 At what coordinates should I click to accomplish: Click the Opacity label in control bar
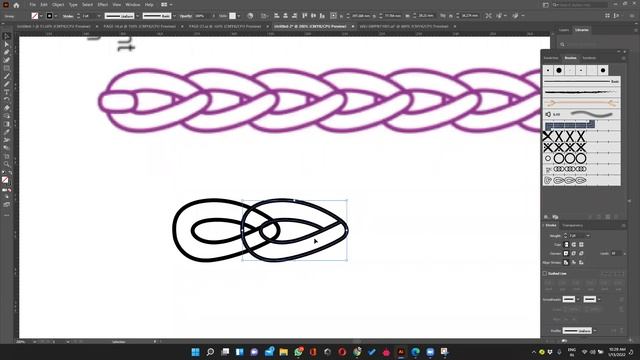pos(186,16)
